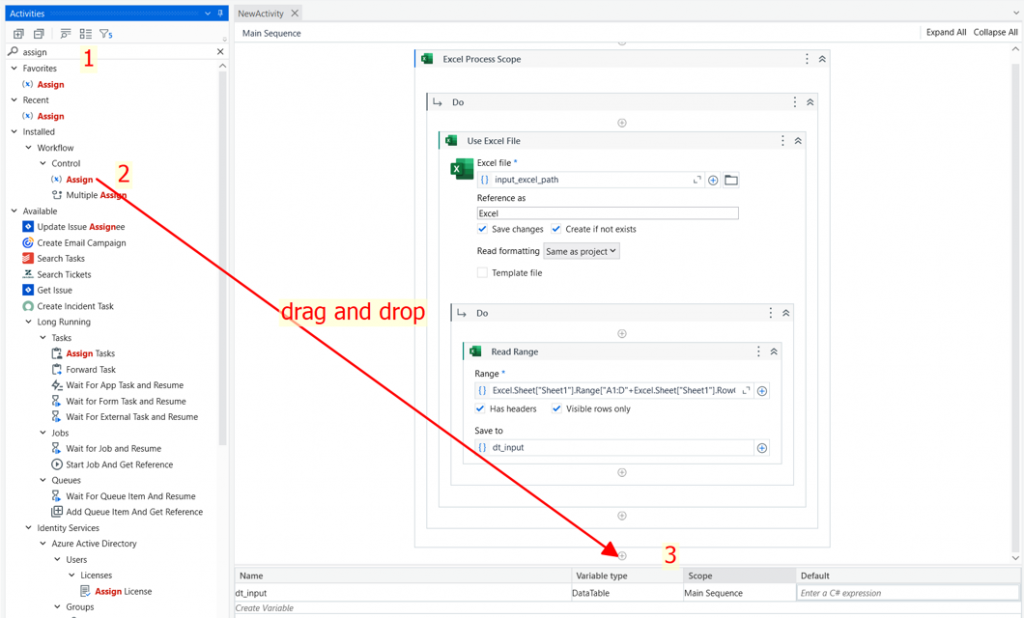Click the plus button beside the Range field
The height and width of the screenshot is (618, 1024).
click(x=762, y=391)
